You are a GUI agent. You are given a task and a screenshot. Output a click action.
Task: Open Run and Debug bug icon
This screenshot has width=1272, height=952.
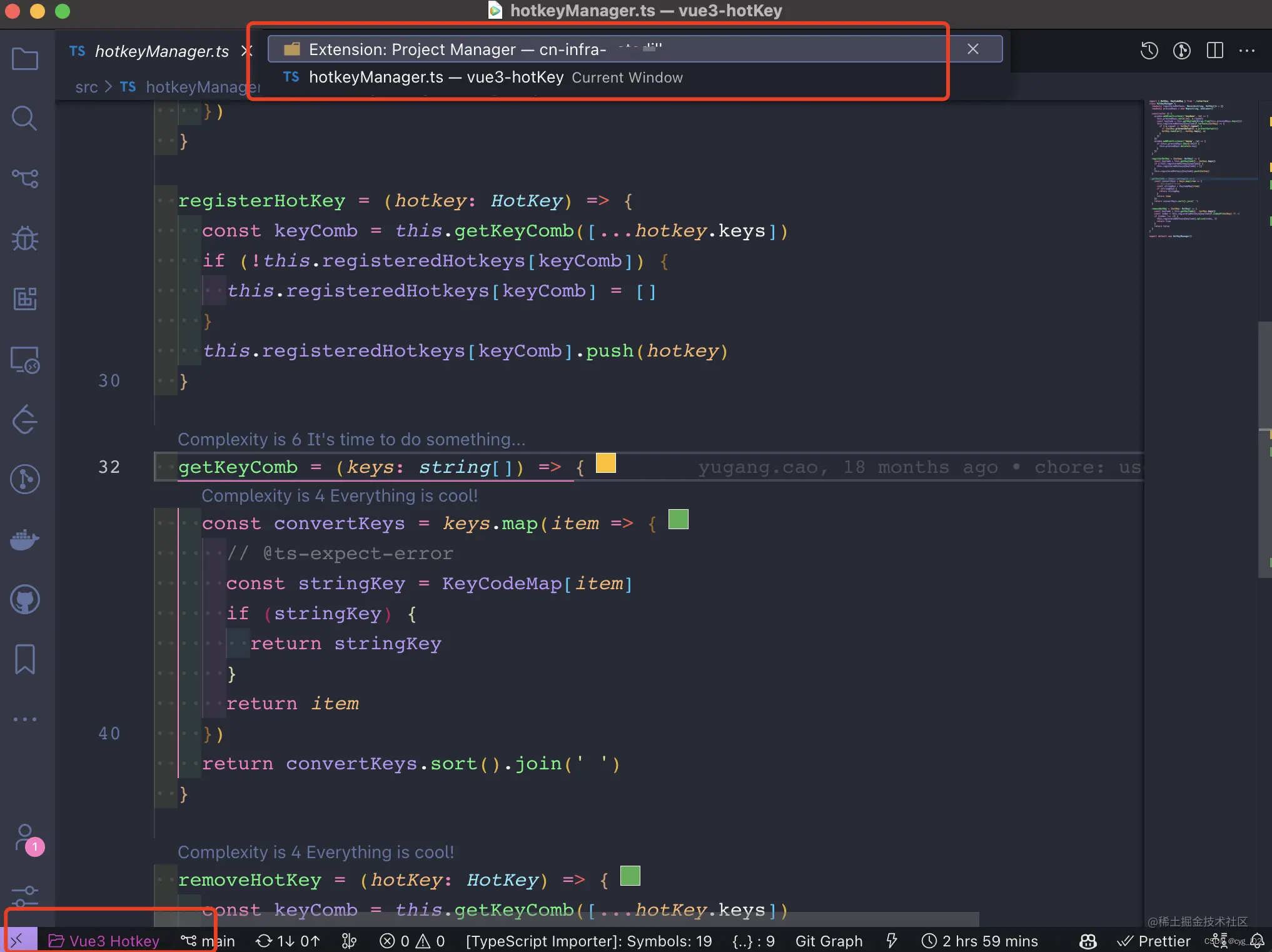point(25,238)
